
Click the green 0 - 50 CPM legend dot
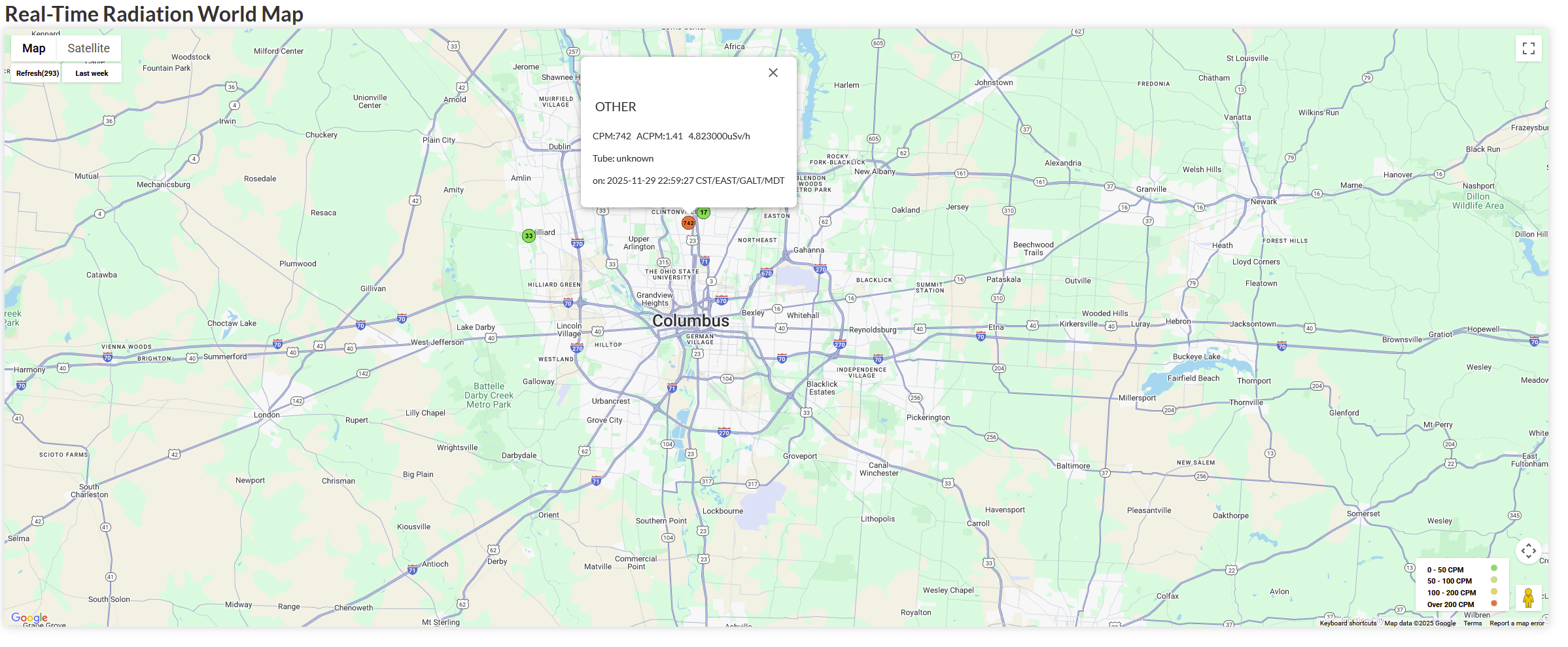click(1494, 568)
